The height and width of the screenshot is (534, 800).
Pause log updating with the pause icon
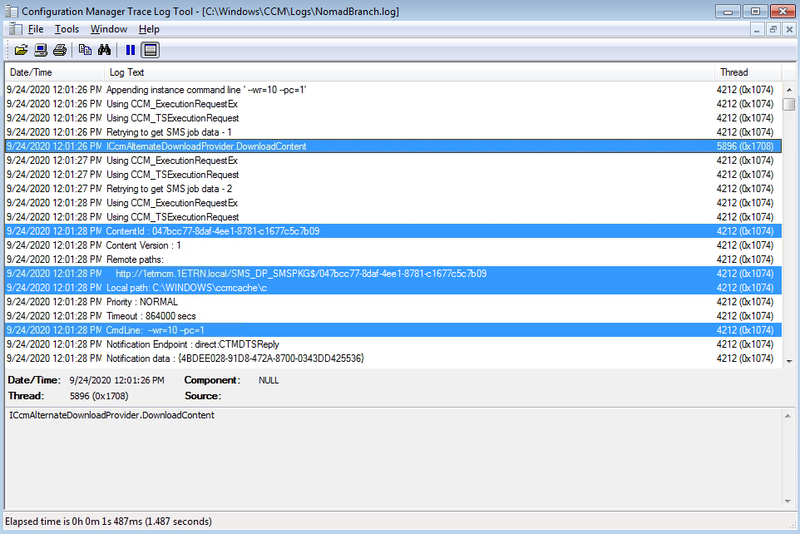click(130, 50)
